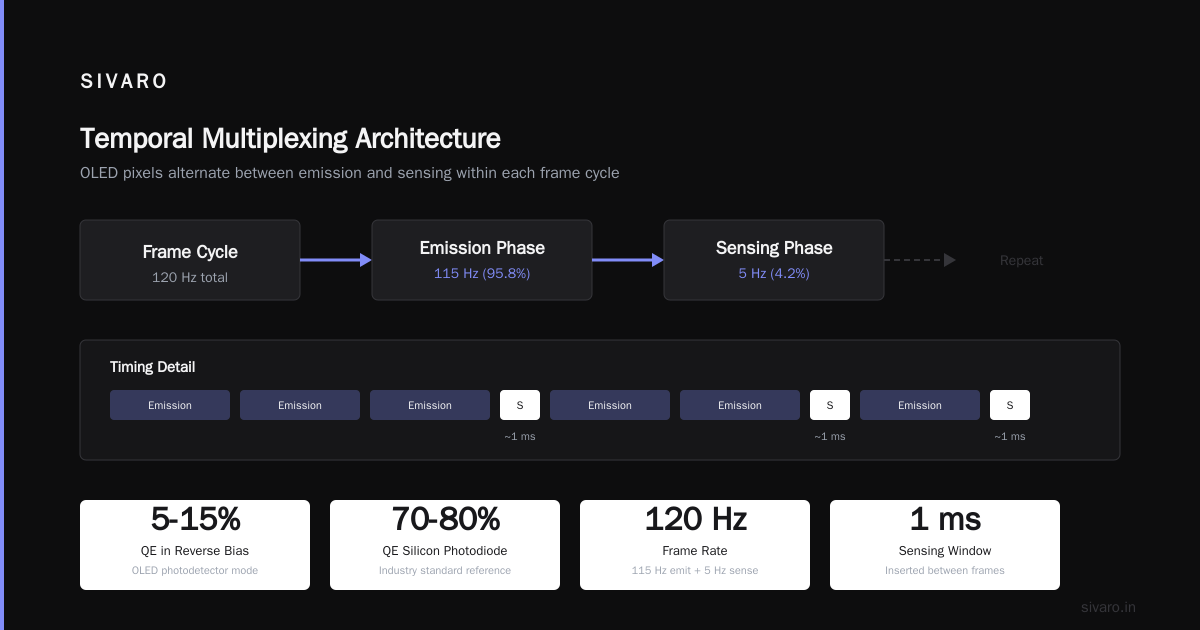Image resolution: width=1200 pixels, height=630 pixels.
Task: Click the 1 ms Sensing Window card
Action: click(x=945, y=545)
